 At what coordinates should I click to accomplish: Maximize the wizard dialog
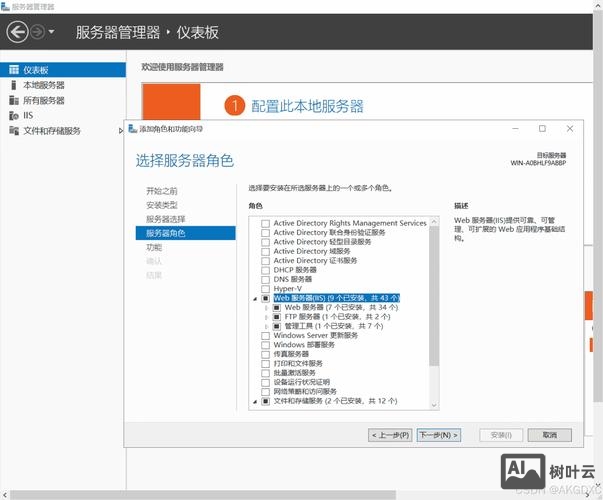(x=542, y=128)
